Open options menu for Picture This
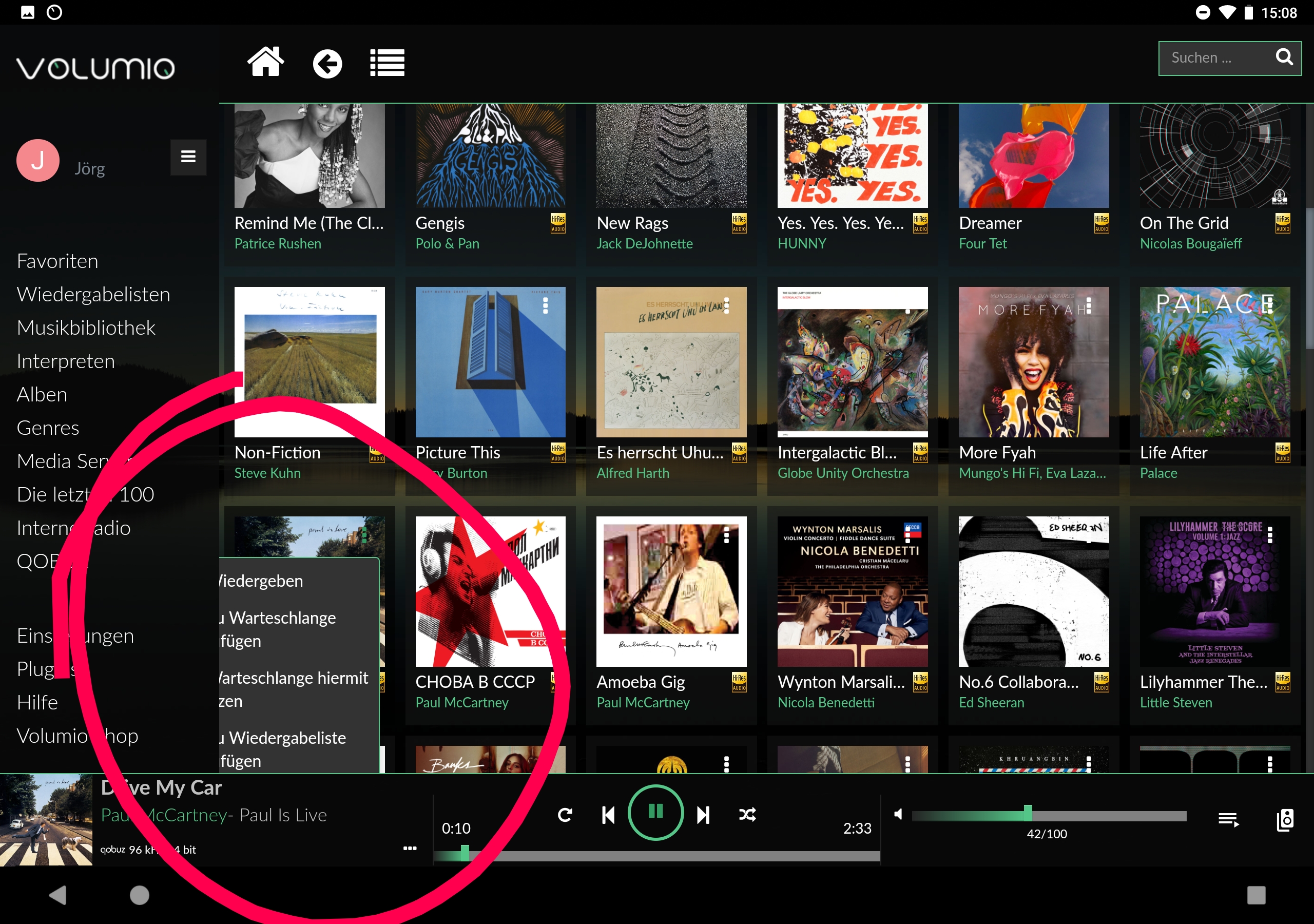Viewport: 1314px width, 924px height. pos(546,306)
